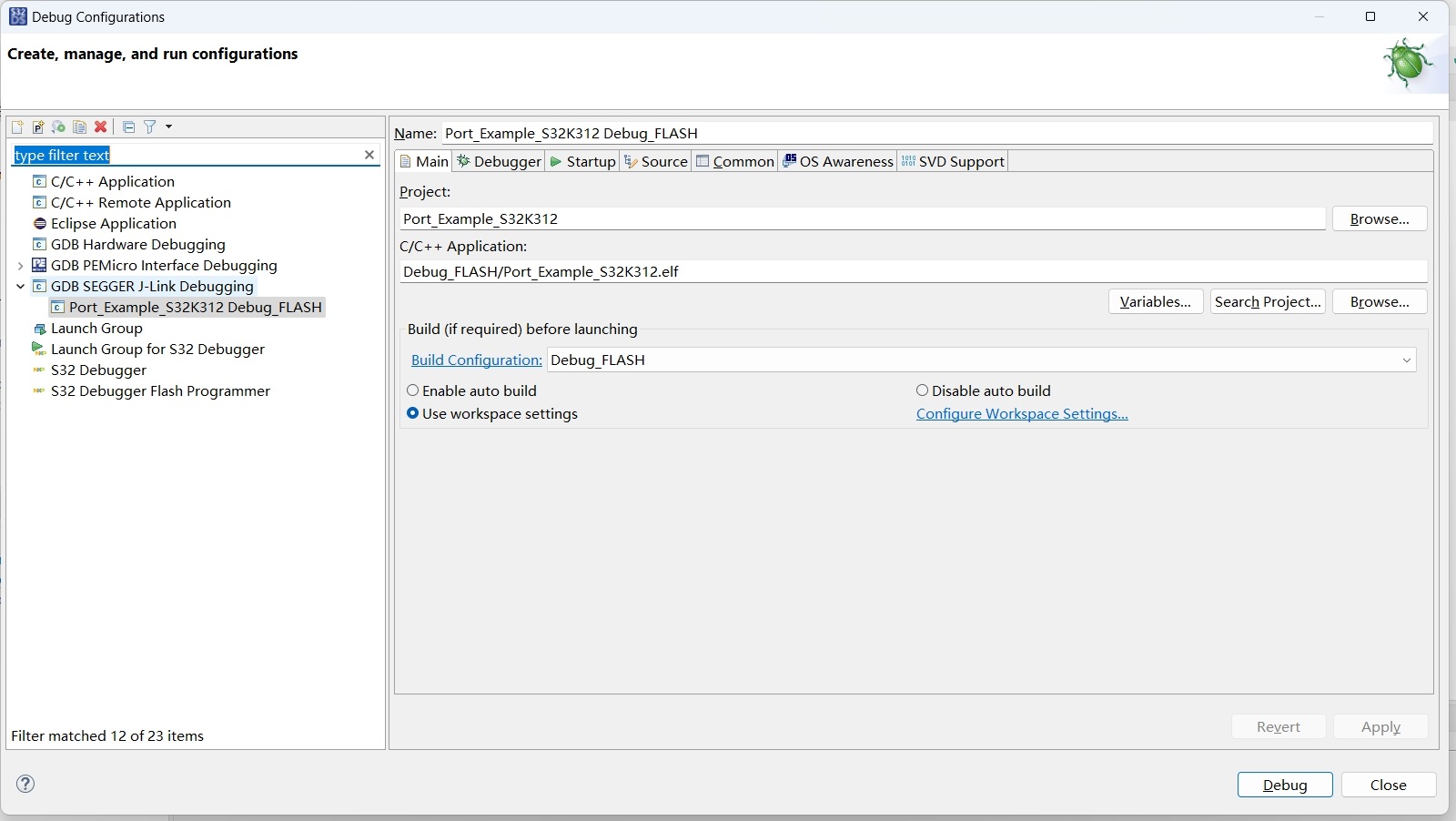
Task: Collapse the GDB SEGGER J-Link Debugging node
Action: [21, 286]
